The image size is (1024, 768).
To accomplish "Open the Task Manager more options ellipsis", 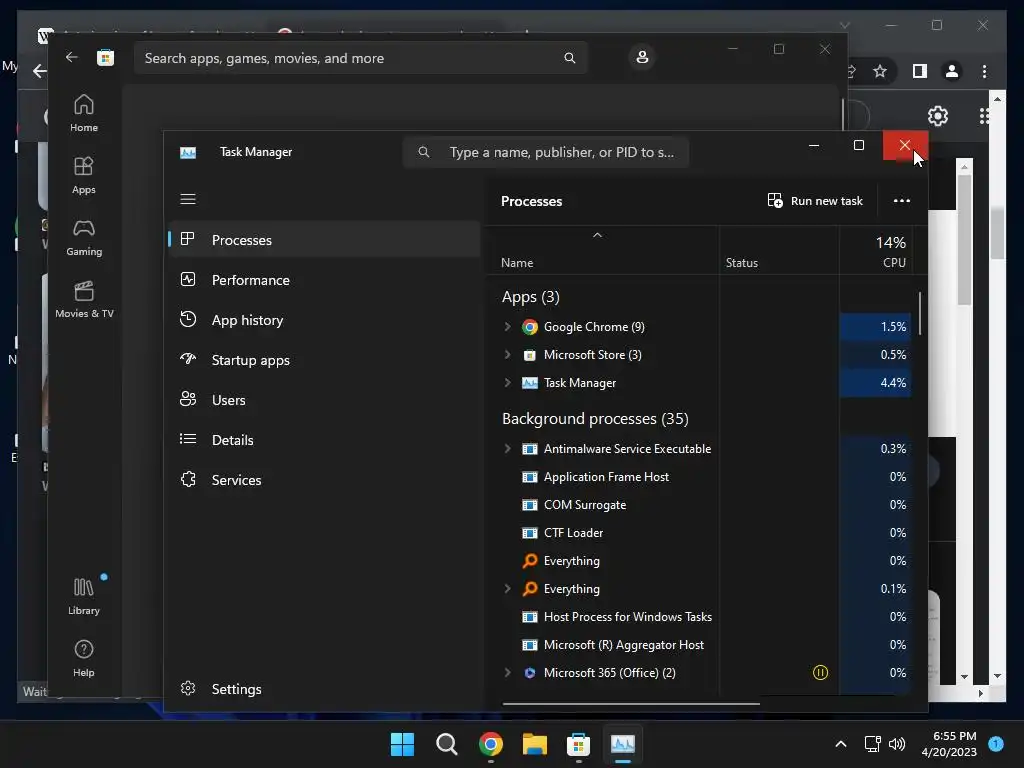I will click(x=901, y=200).
